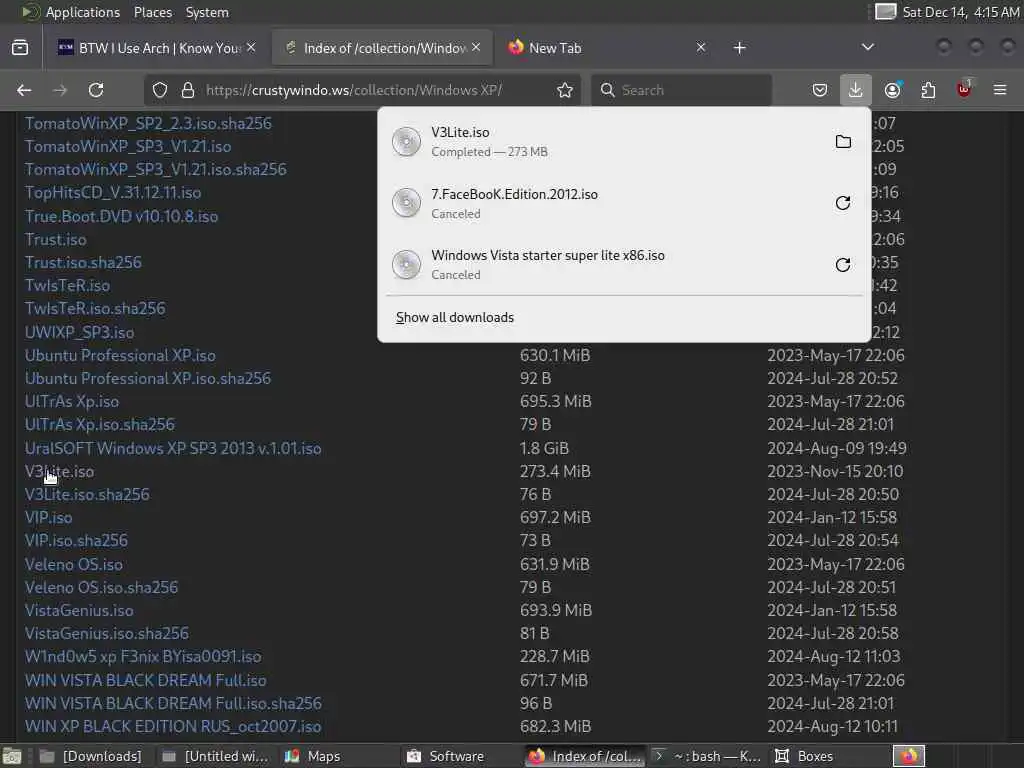The width and height of the screenshot is (1024, 768).
Task: Expand the list all tabs chevron
Action: pyautogui.click(x=868, y=47)
